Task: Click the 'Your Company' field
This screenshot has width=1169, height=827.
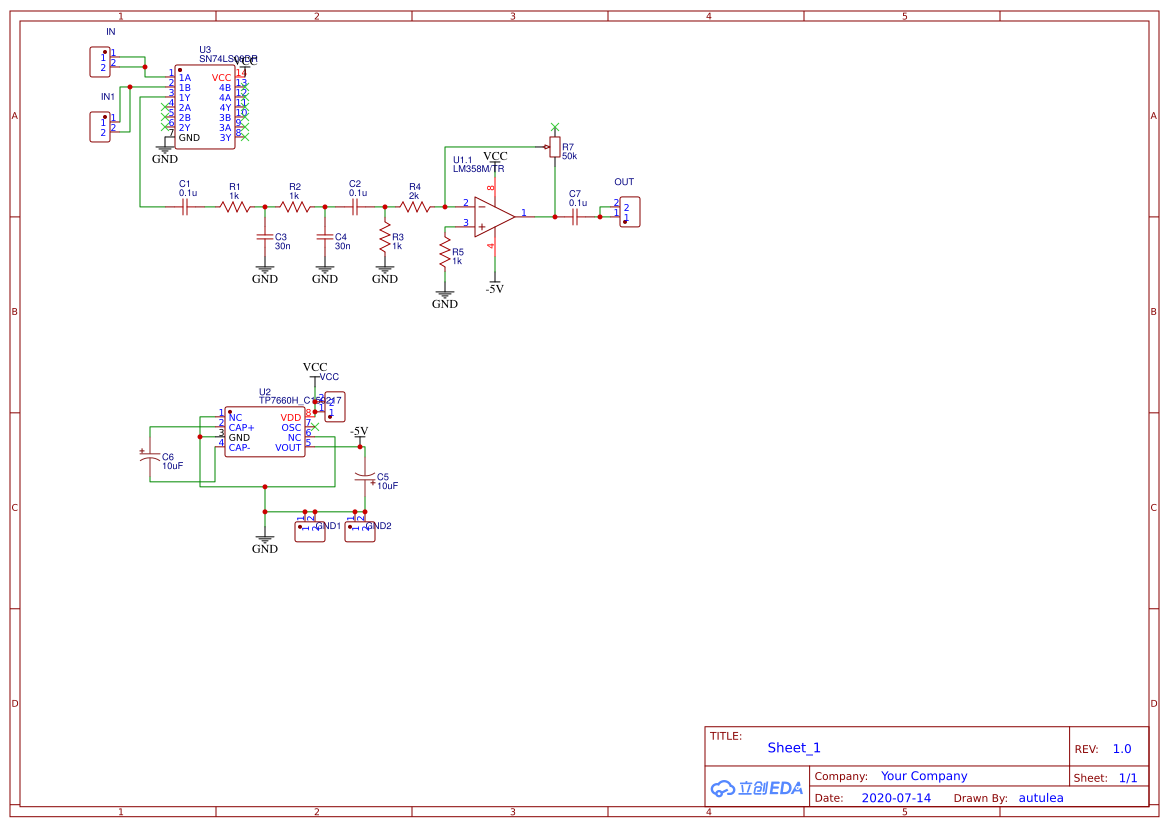Action: (x=924, y=776)
